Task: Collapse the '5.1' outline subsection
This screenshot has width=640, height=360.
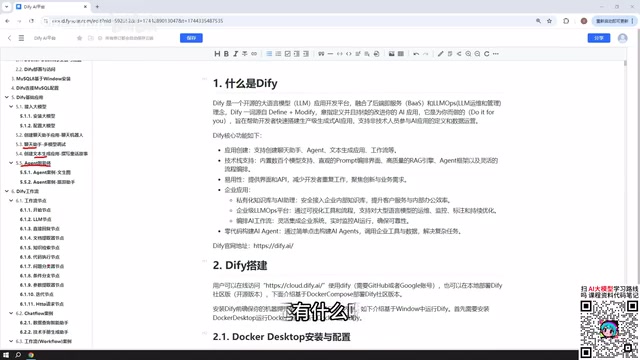Action: tap(11, 107)
